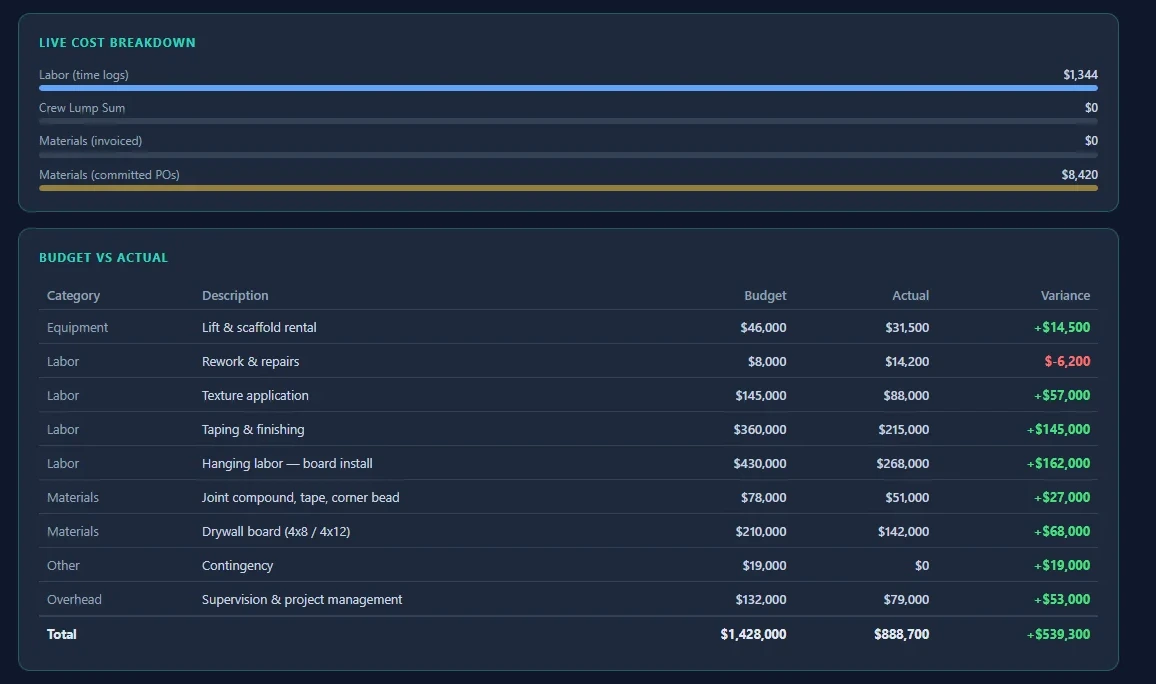Click the Budget column header
The image size is (1156, 684).
click(x=765, y=296)
